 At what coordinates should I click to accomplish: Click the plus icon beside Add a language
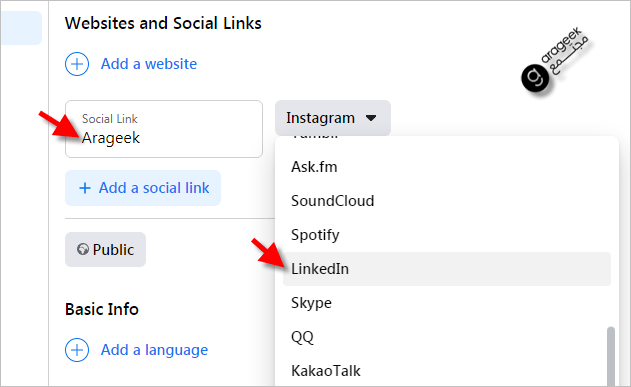(x=77, y=350)
